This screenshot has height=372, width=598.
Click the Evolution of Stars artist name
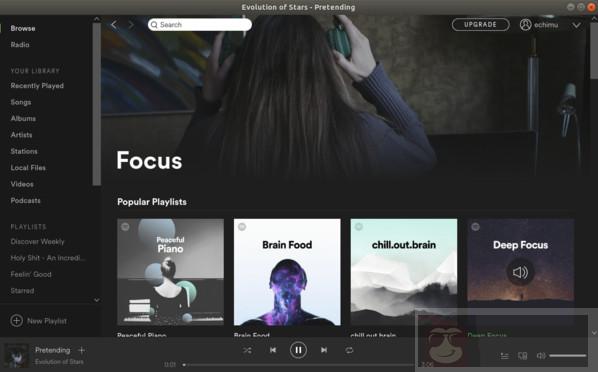click(x=59, y=362)
